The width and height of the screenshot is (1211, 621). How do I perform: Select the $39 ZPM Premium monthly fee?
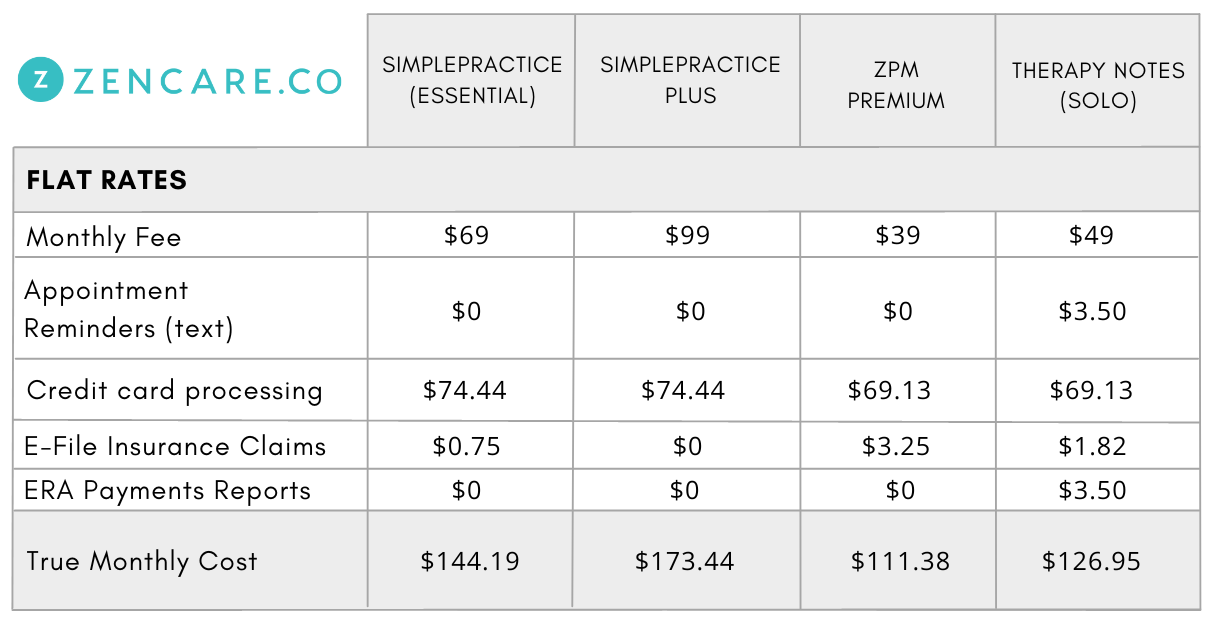[897, 235]
